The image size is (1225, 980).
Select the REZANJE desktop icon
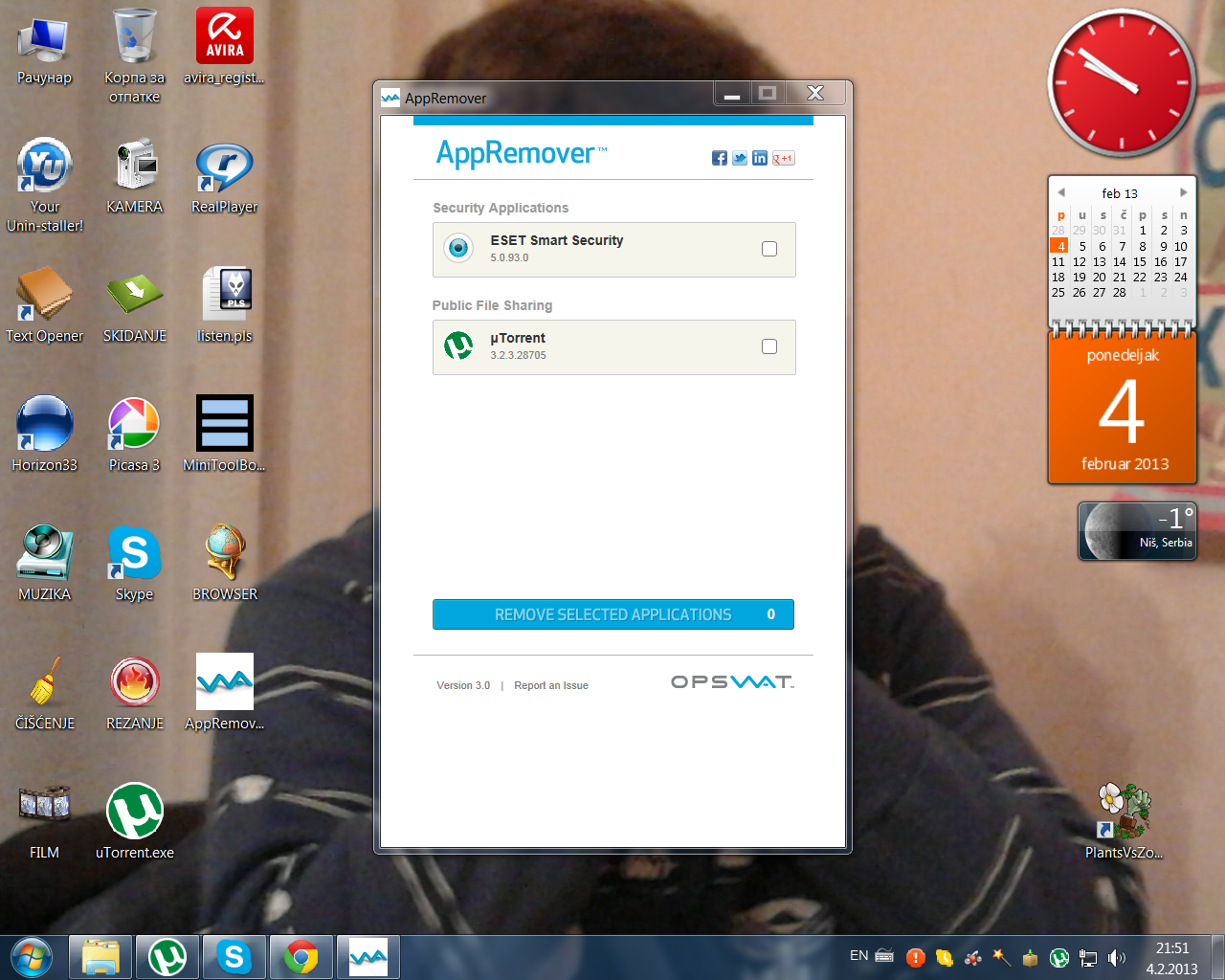coord(134,693)
